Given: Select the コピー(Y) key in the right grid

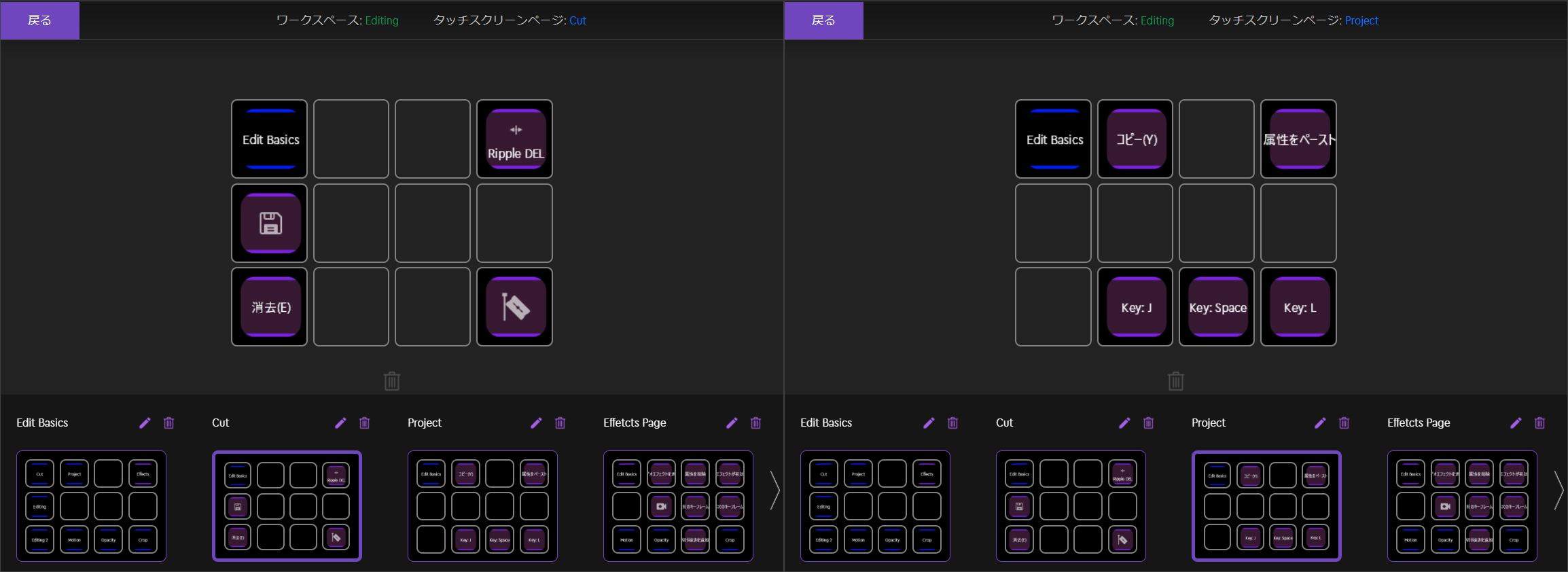Looking at the screenshot, I should pyautogui.click(x=1135, y=139).
